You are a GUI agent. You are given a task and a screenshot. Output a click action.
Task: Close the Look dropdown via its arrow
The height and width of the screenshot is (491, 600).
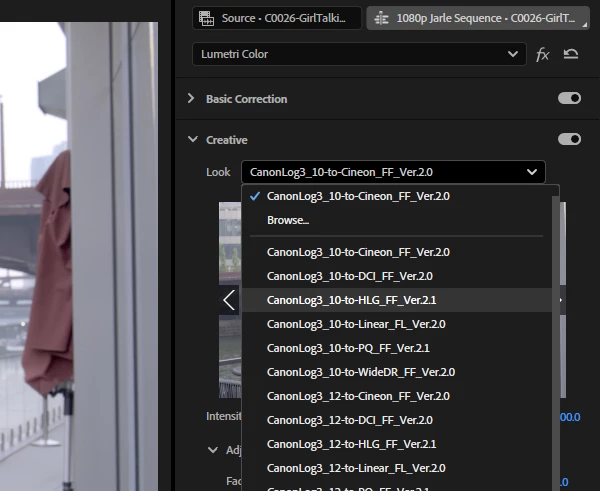pos(532,172)
